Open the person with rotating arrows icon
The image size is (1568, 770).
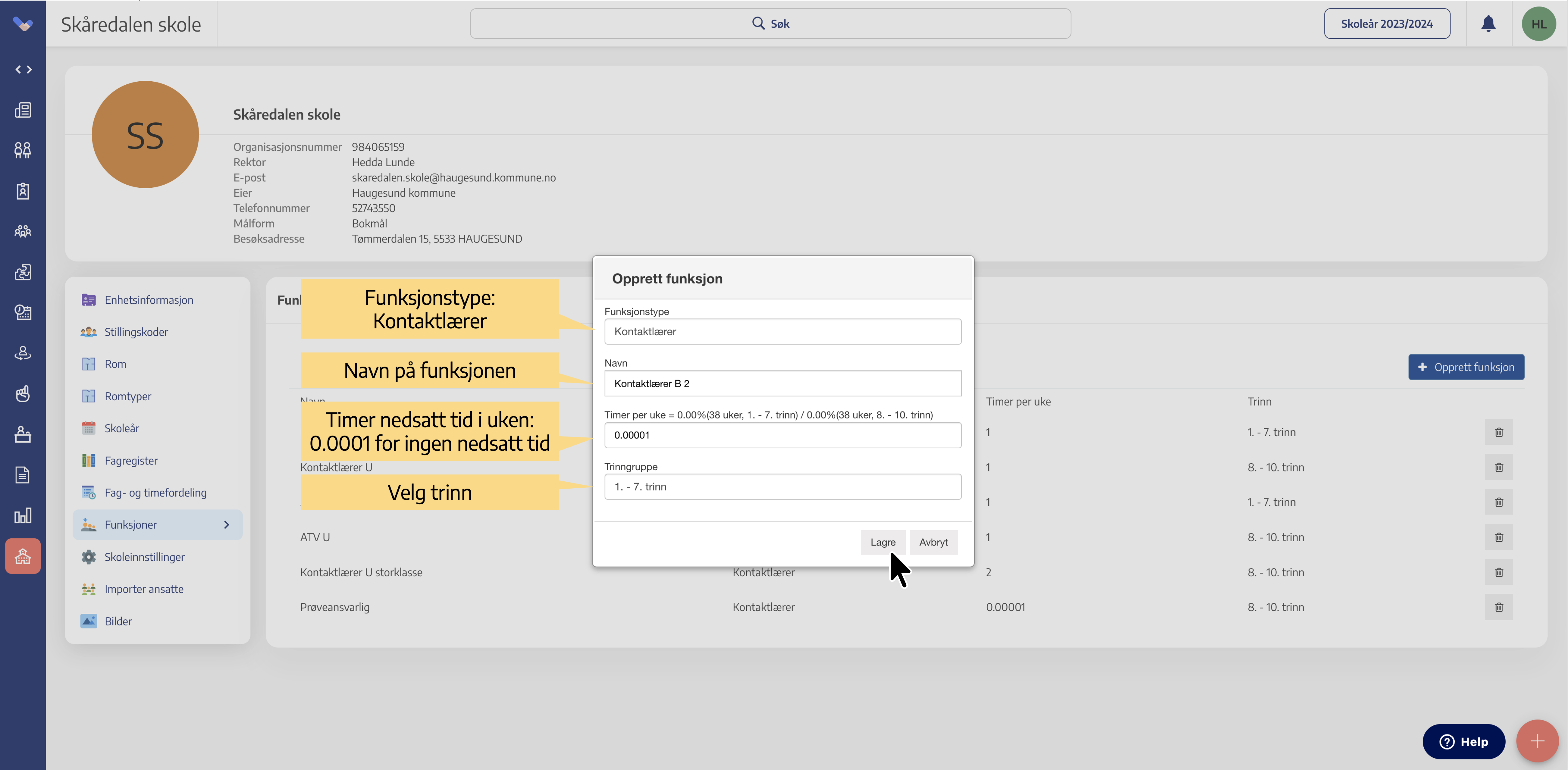point(23,353)
